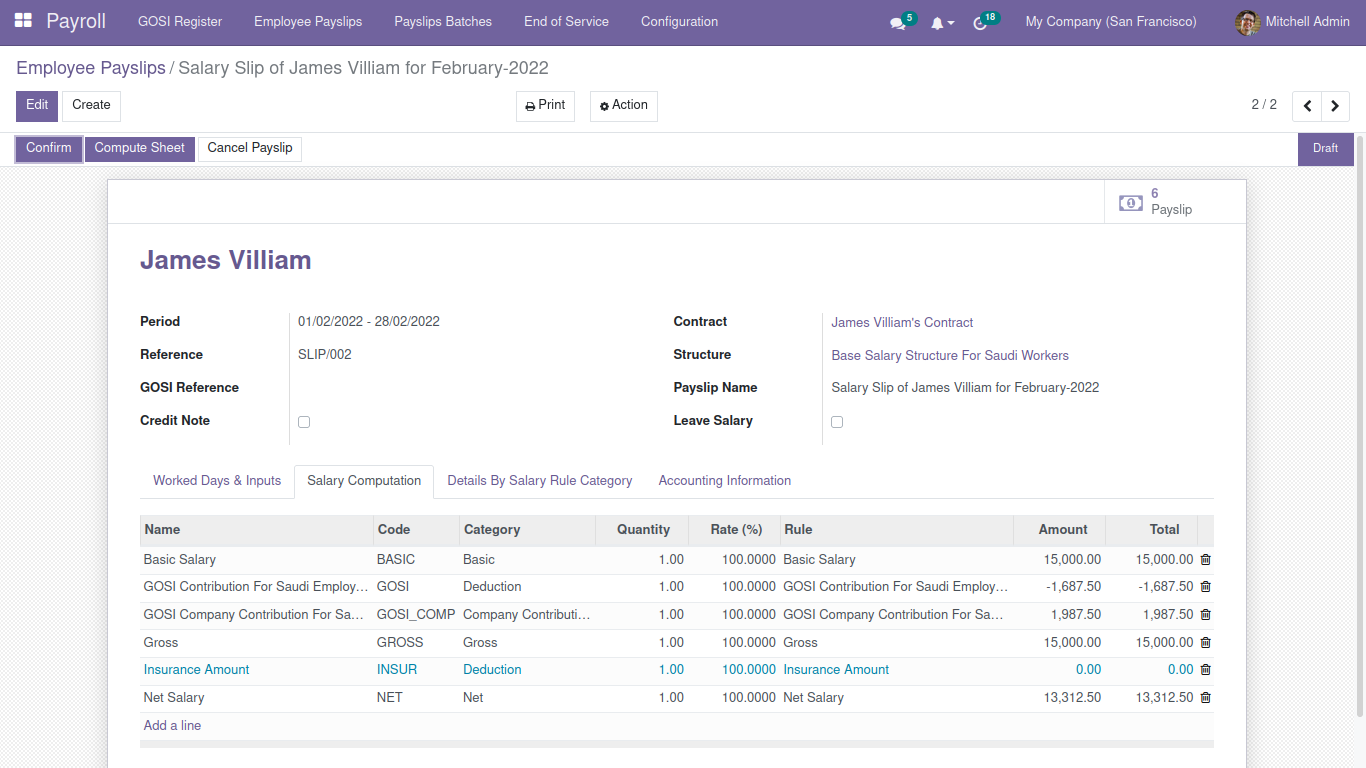
Task: Open activities using the clock icon
Action: (981, 21)
